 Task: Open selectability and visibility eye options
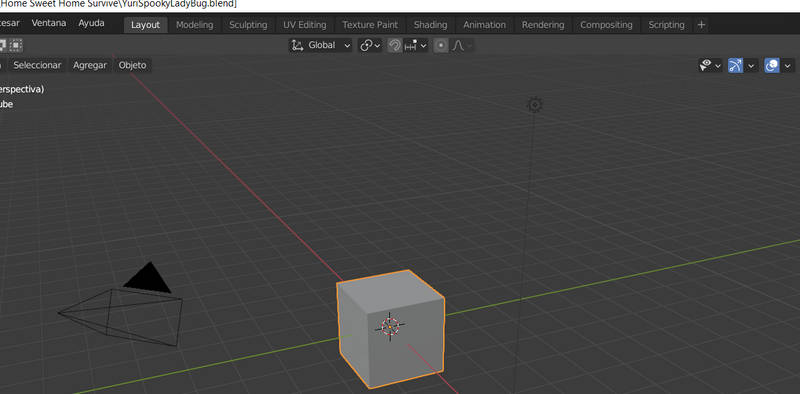(x=710, y=65)
